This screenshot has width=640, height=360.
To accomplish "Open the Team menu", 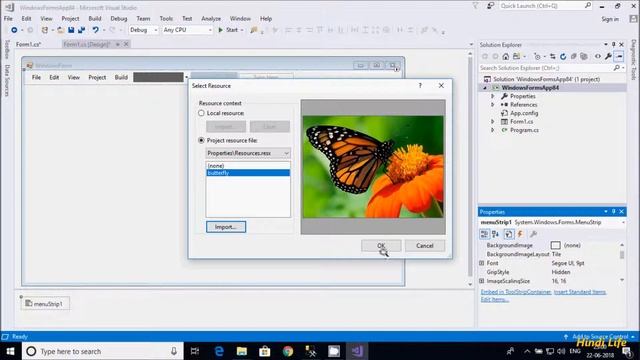I will [143, 19].
